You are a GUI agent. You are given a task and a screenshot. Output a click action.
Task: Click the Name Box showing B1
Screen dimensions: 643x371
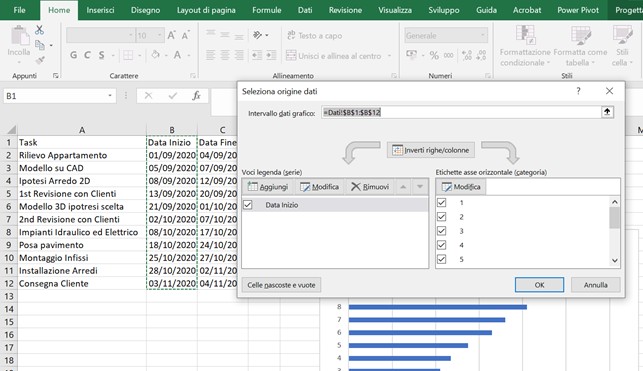click(55, 96)
